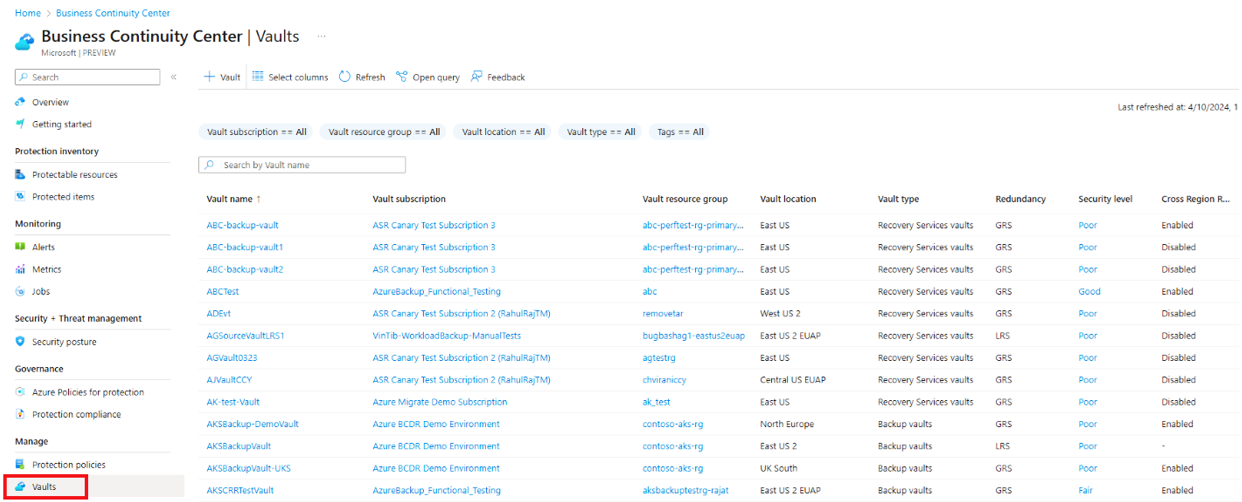Open the ABC-backup-vault link
The height and width of the screenshot is (502, 1242).
pos(242,225)
